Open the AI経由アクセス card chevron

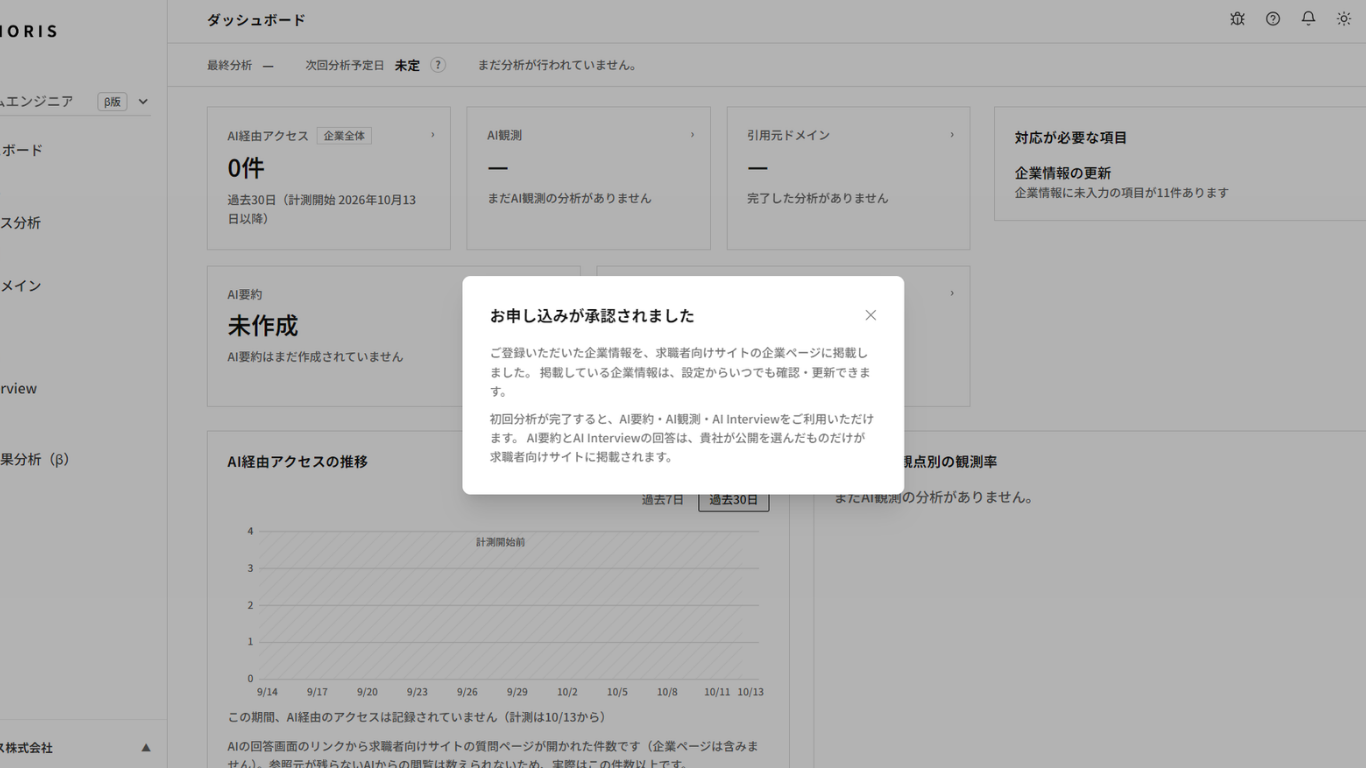(x=433, y=135)
